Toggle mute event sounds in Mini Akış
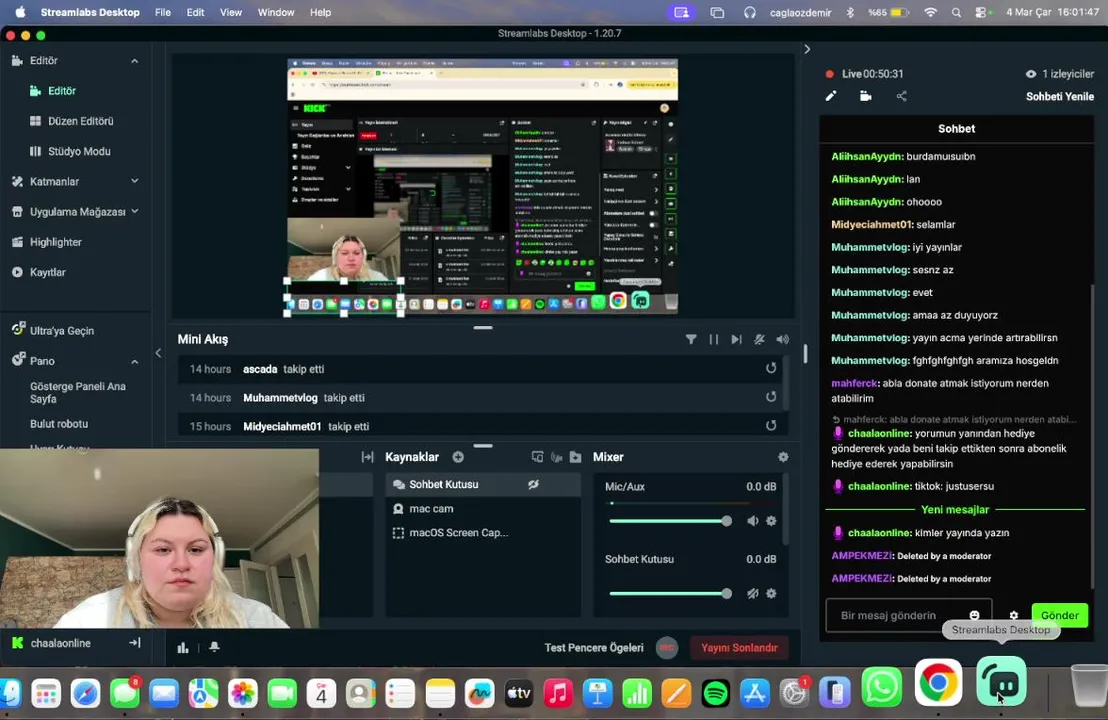This screenshot has height=720, width=1108. pyautogui.click(x=760, y=339)
